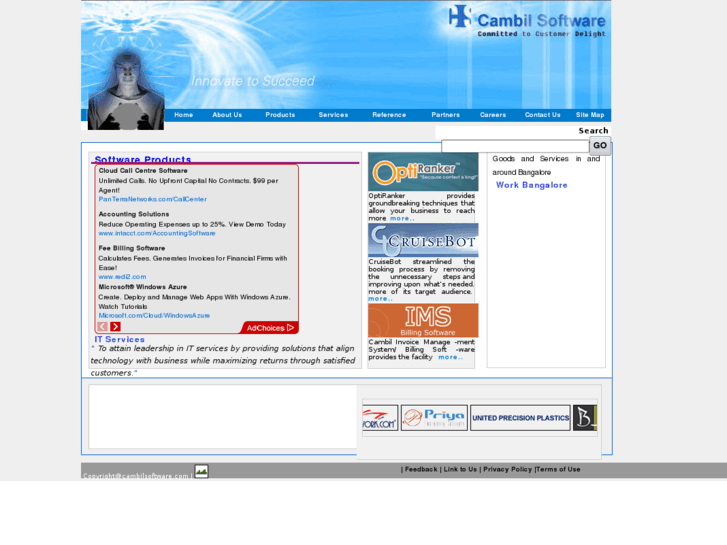The image size is (727, 545).
Task: Click United Precision Plastics logo
Action: click(x=520, y=418)
